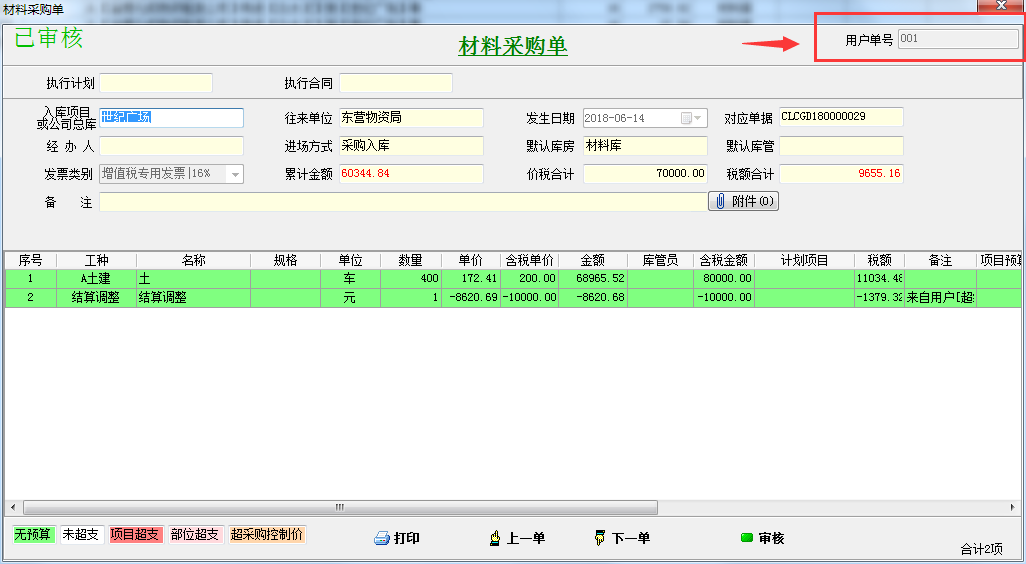Click the 计划项目 column header
The width and height of the screenshot is (1026, 564).
(804, 260)
